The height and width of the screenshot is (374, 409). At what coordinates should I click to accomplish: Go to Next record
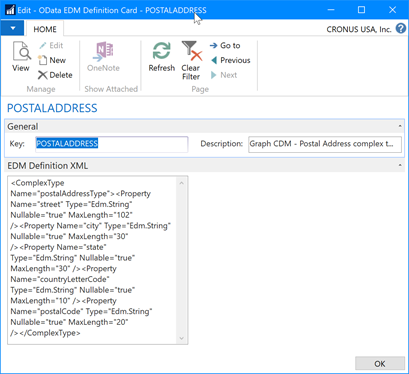(224, 75)
